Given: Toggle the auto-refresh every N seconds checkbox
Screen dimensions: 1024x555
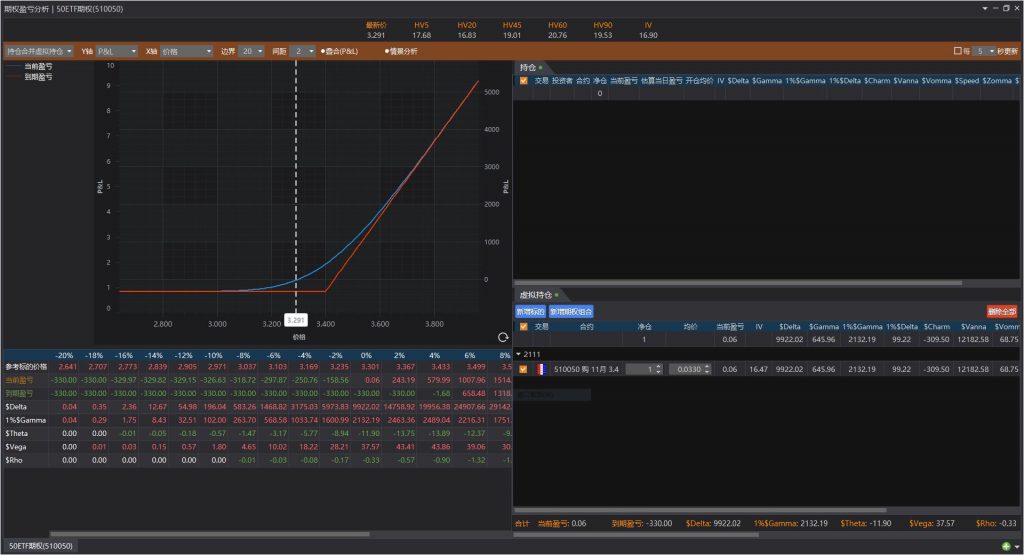Looking at the screenshot, I should 958,50.
